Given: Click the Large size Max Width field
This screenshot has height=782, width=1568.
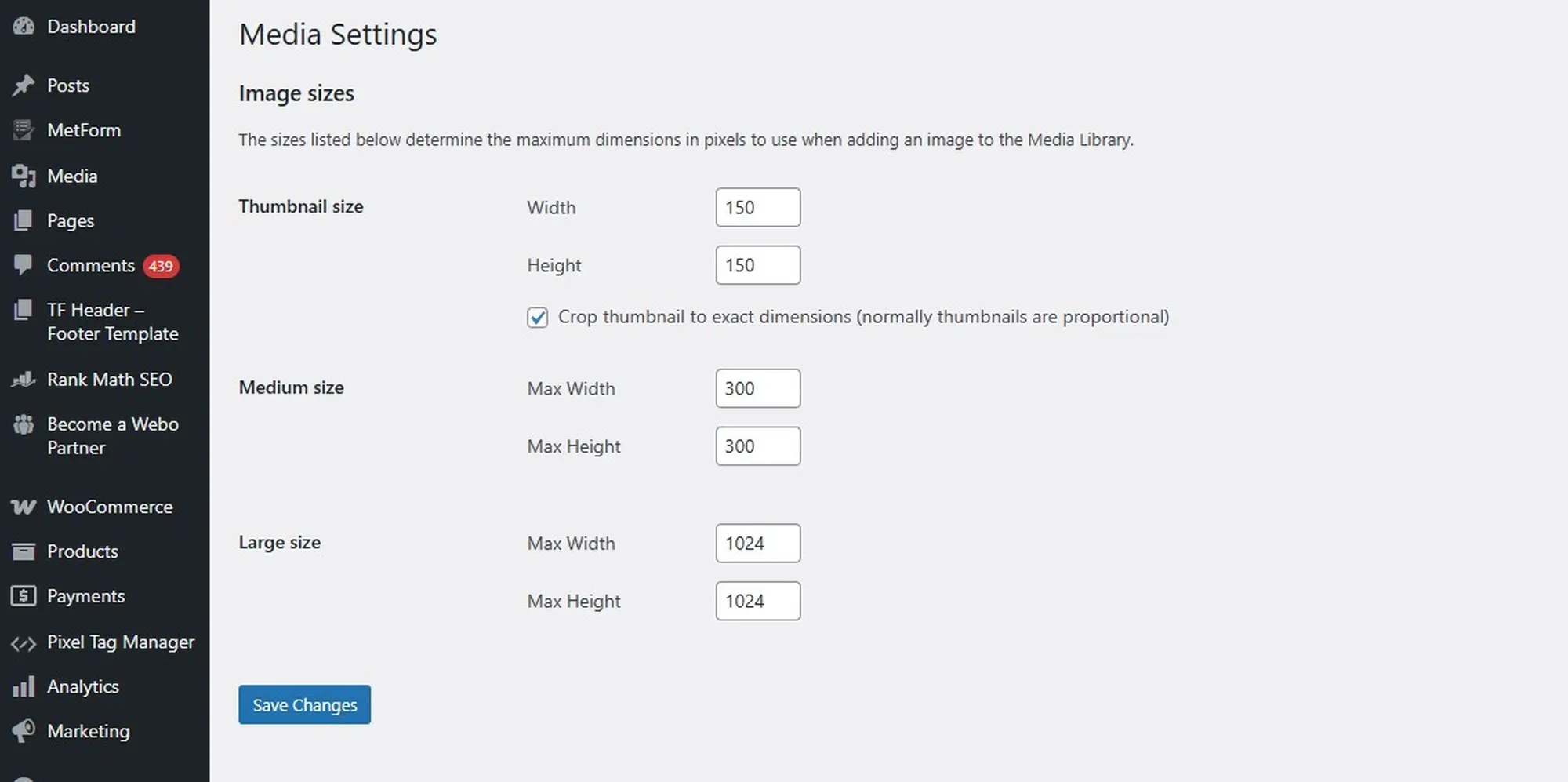Looking at the screenshot, I should click(757, 544).
